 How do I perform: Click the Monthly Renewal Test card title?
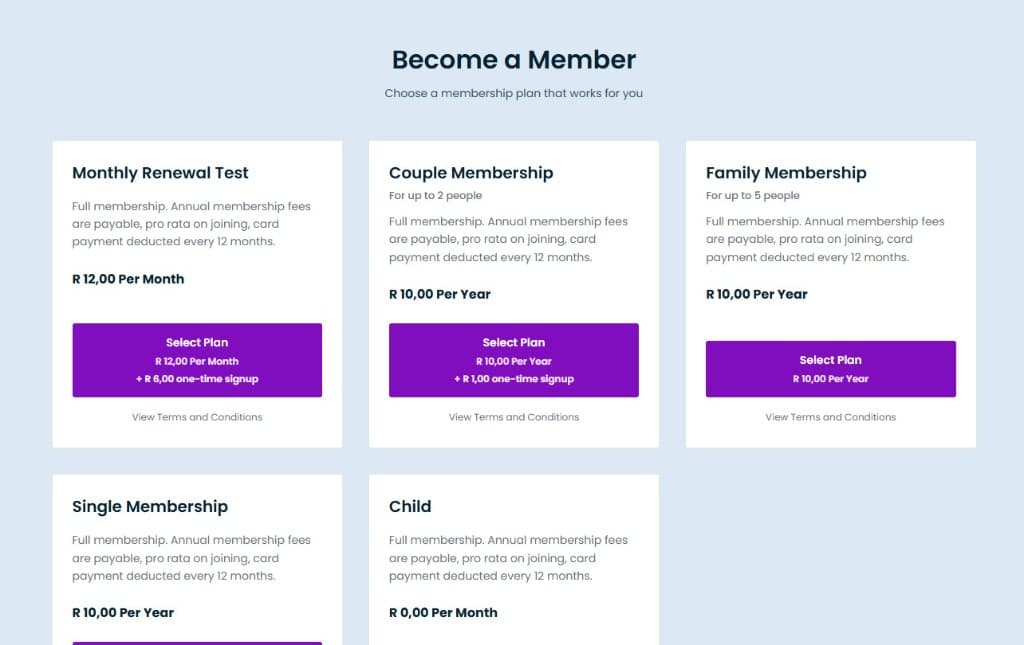160,173
